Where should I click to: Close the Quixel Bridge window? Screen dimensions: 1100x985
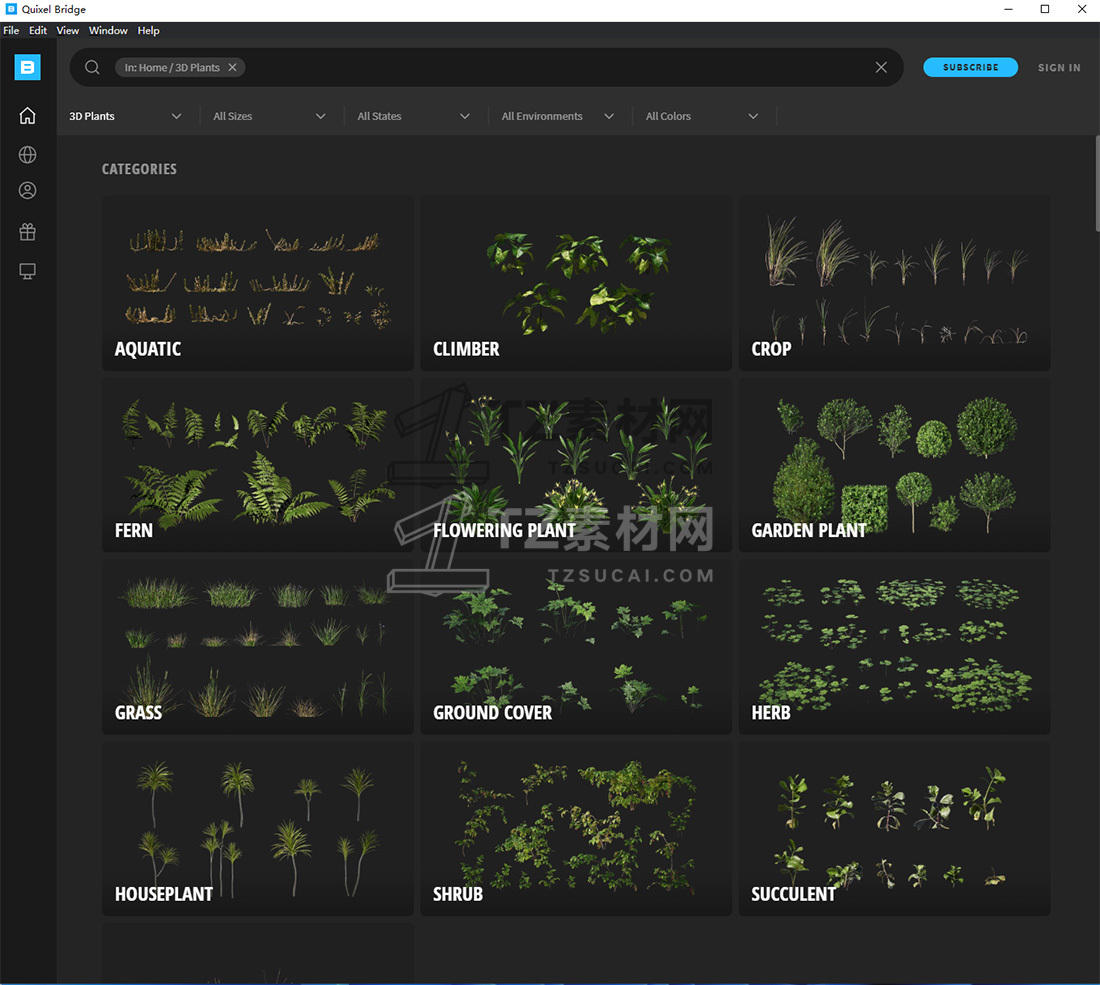click(x=1082, y=9)
